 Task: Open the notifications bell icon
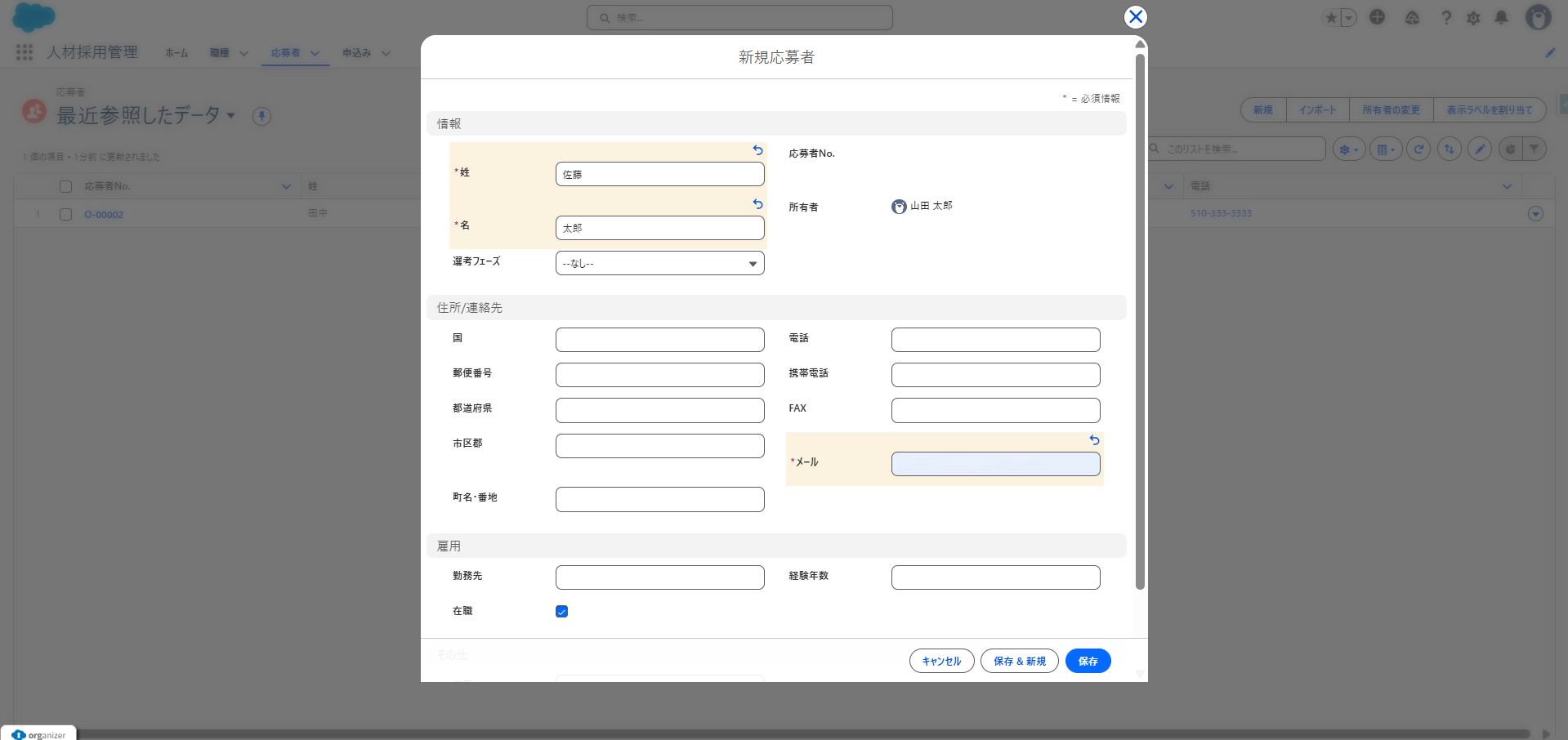click(x=1501, y=18)
